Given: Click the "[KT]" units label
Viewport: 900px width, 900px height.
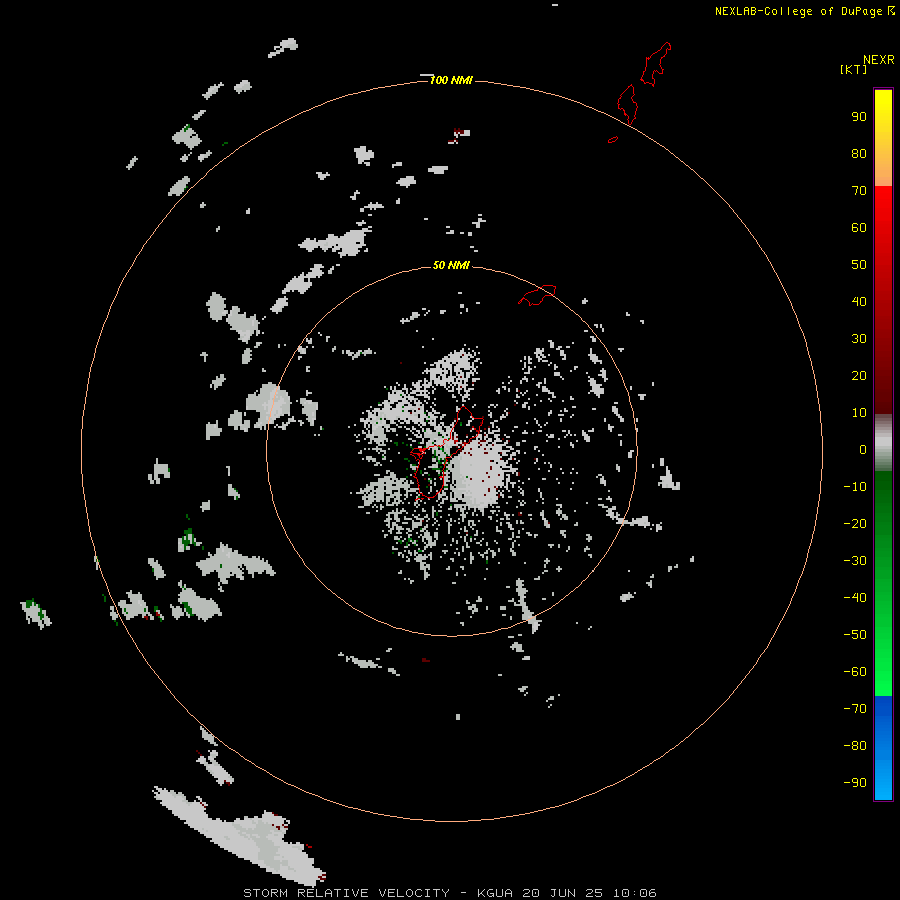Looking at the screenshot, I should tap(854, 69).
